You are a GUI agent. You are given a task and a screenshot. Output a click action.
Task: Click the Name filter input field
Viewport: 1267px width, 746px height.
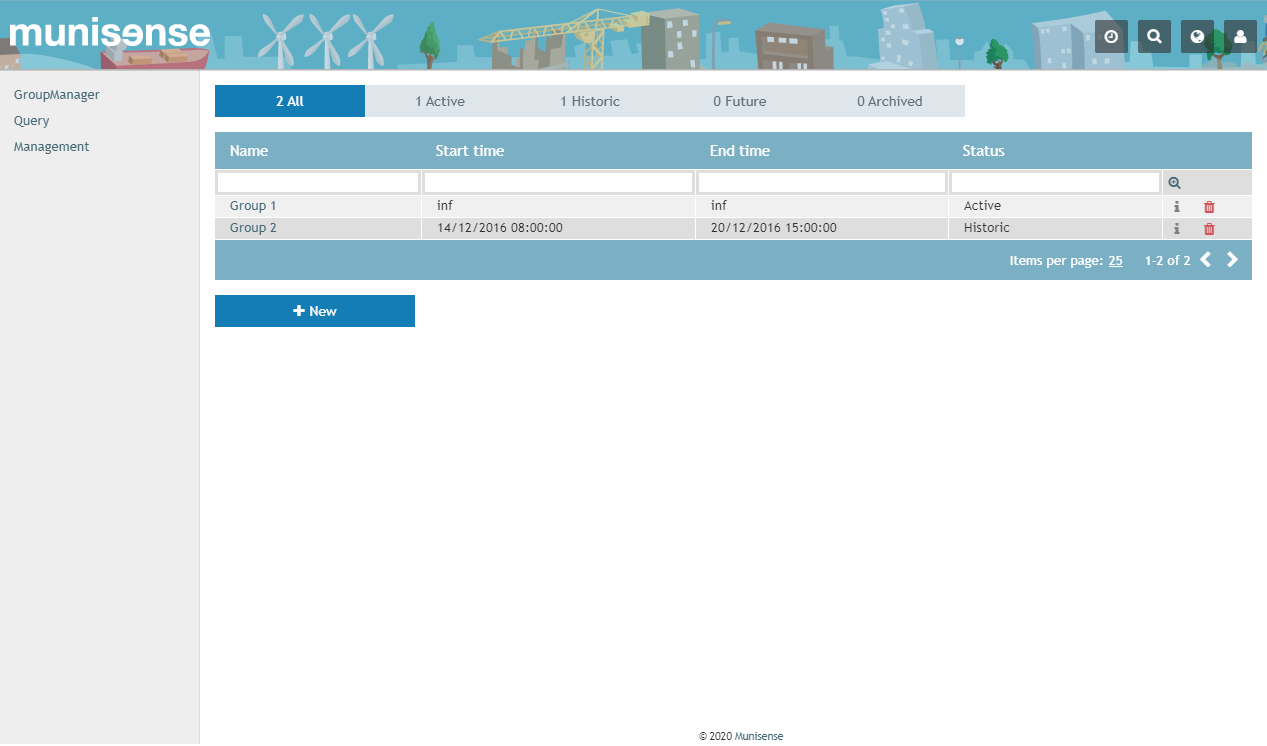317,181
